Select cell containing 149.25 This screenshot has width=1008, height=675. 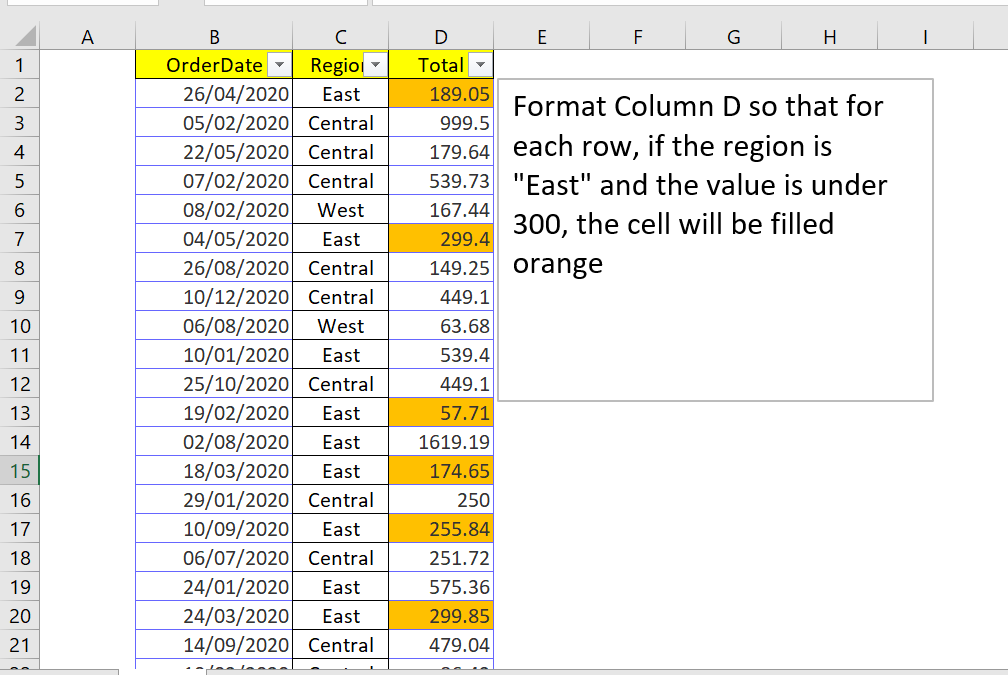click(441, 268)
